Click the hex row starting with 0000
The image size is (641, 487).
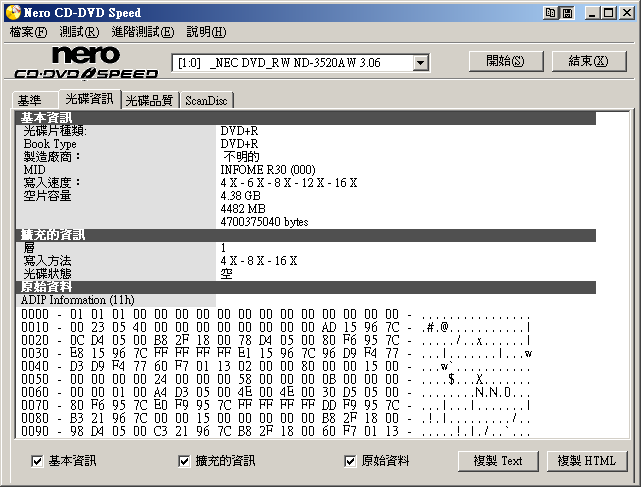pyautogui.click(x=276, y=314)
